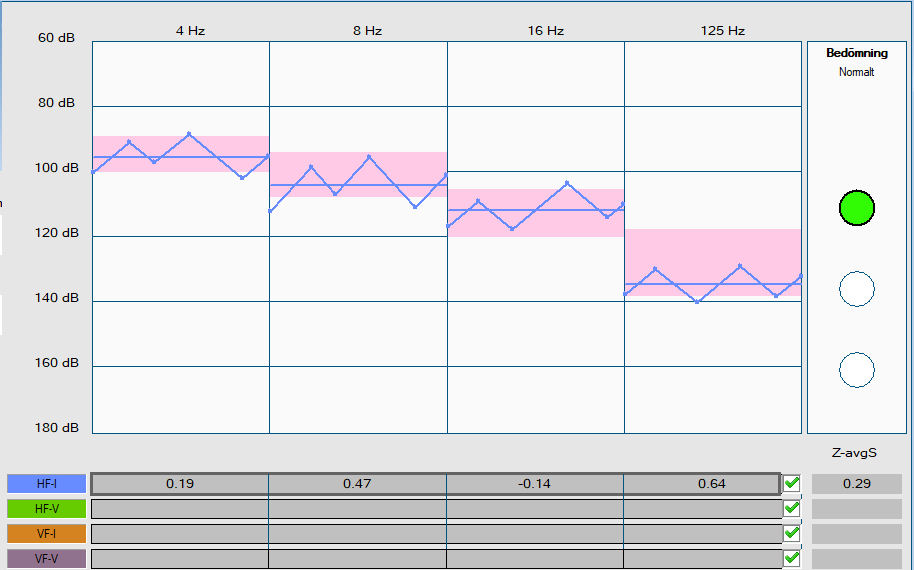
Task: Click the blue HF-I series label
Action: 46,484
